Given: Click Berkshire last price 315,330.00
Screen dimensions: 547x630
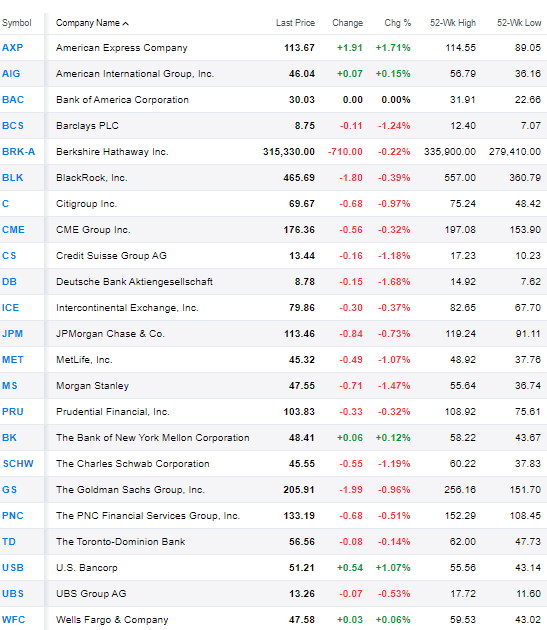Looking at the screenshot, I should pos(289,151).
